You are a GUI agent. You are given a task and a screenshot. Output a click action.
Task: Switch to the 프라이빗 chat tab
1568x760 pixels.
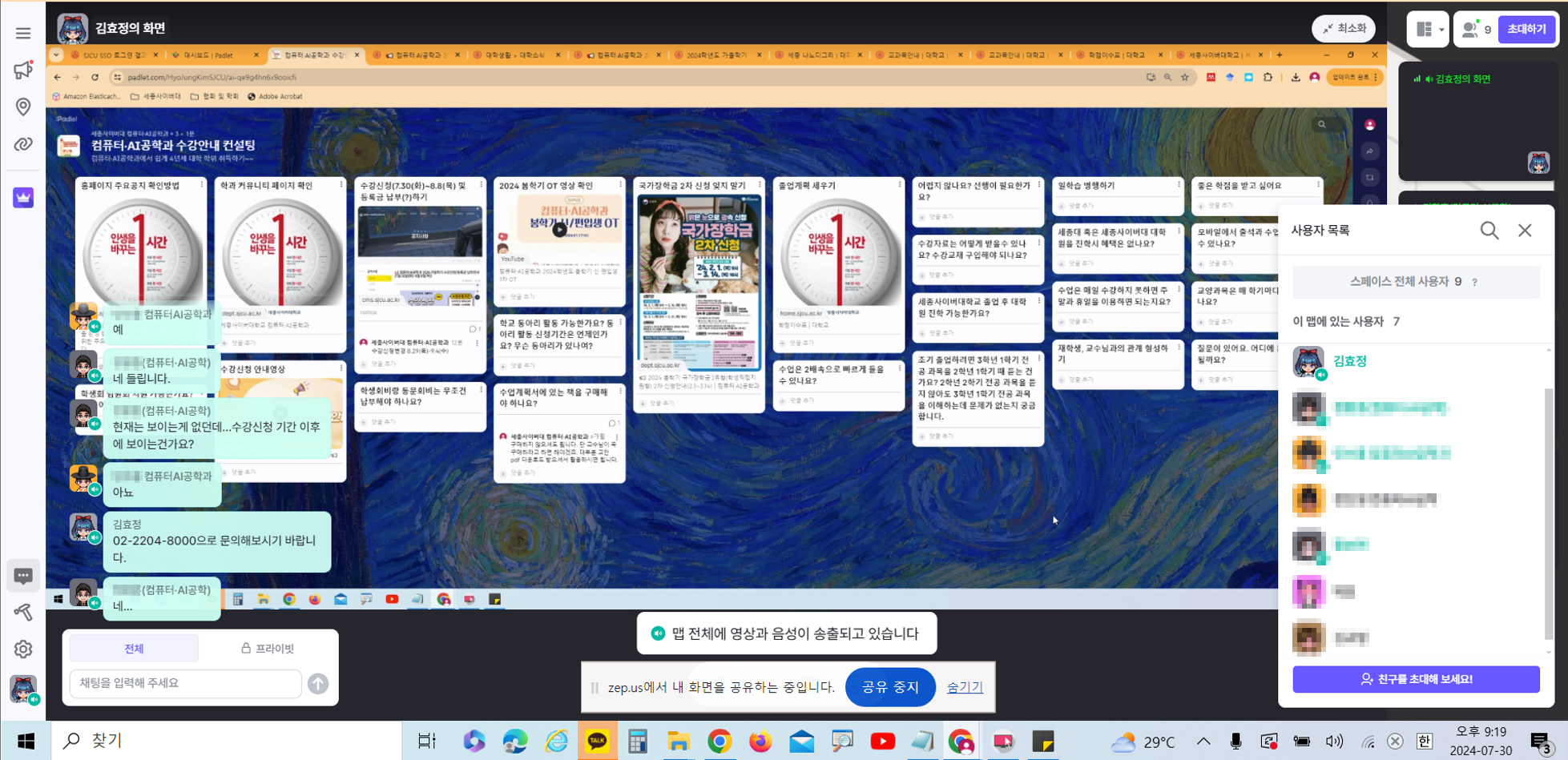tap(268, 649)
